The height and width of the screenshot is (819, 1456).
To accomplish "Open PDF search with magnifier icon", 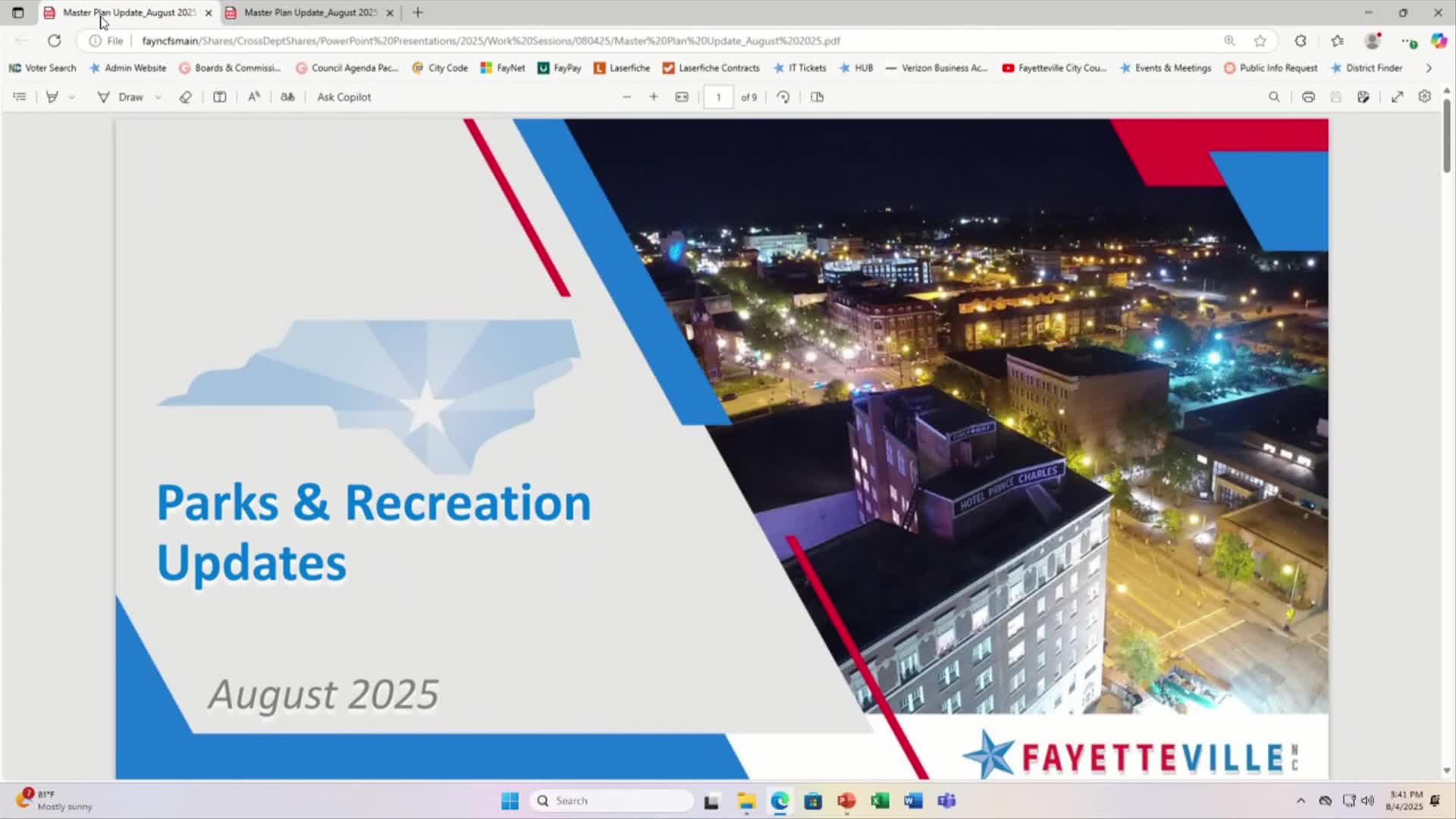I will (1274, 97).
